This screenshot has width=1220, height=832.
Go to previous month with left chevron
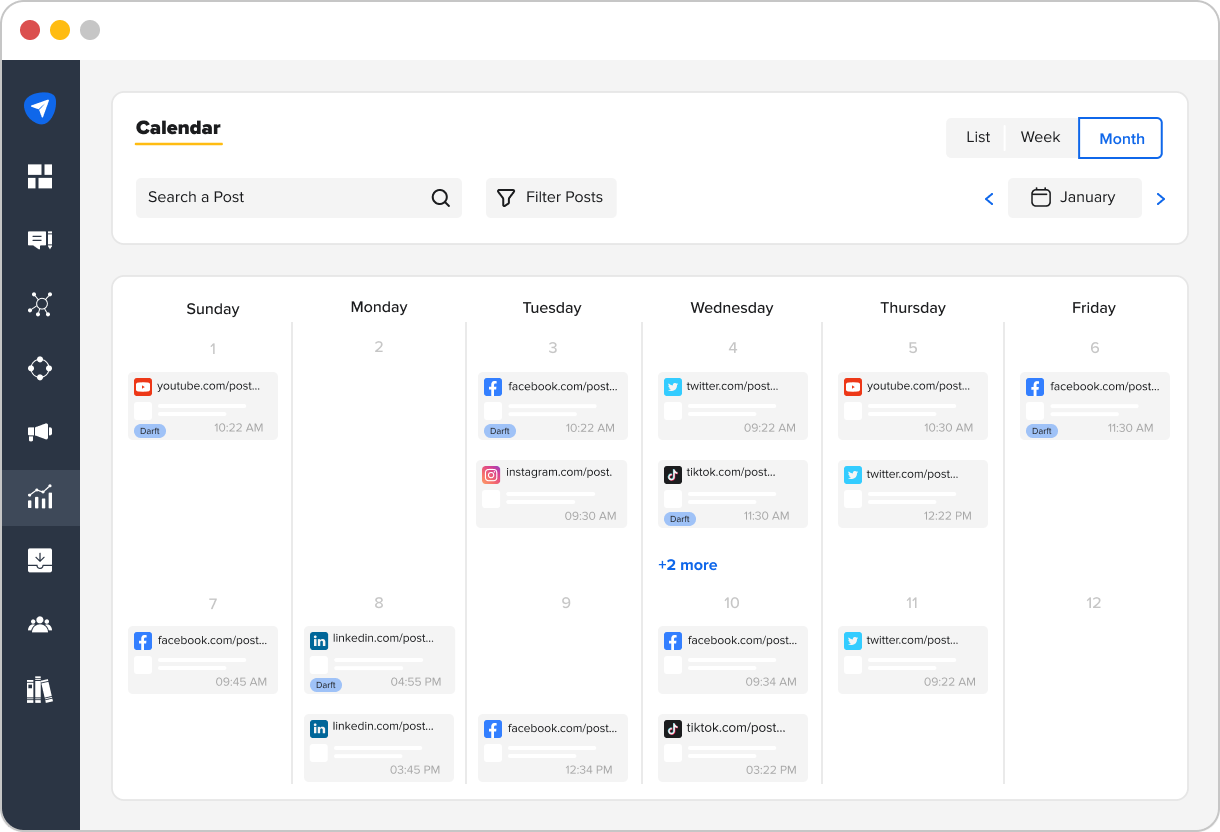click(989, 199)
